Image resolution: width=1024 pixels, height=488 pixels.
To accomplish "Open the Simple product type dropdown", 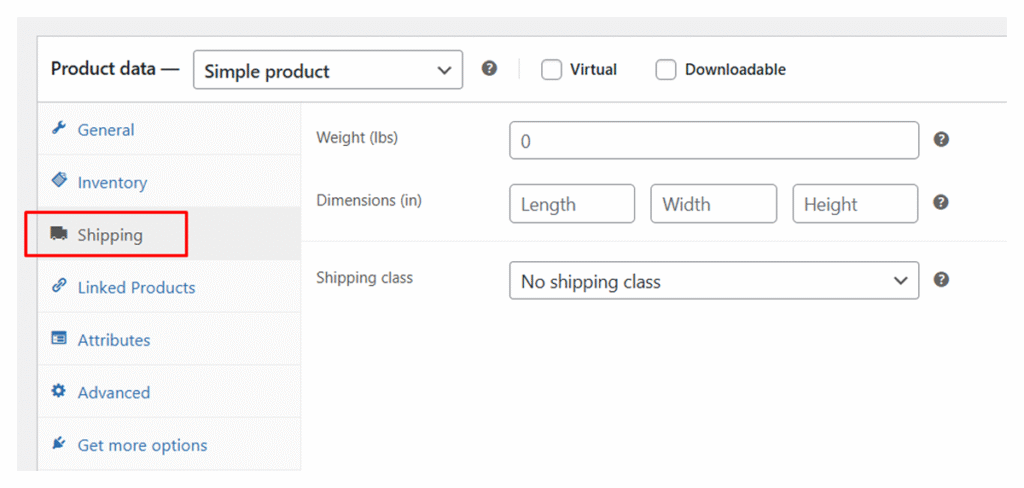I will click(x=328, y=70).
